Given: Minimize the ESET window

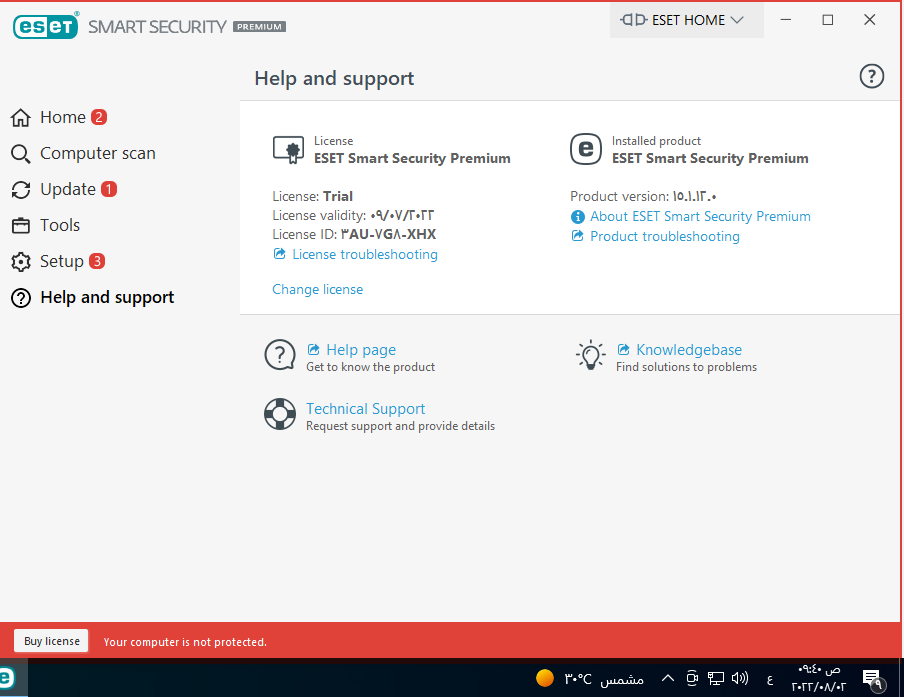Looking at the screenshot, I should 785,20.
